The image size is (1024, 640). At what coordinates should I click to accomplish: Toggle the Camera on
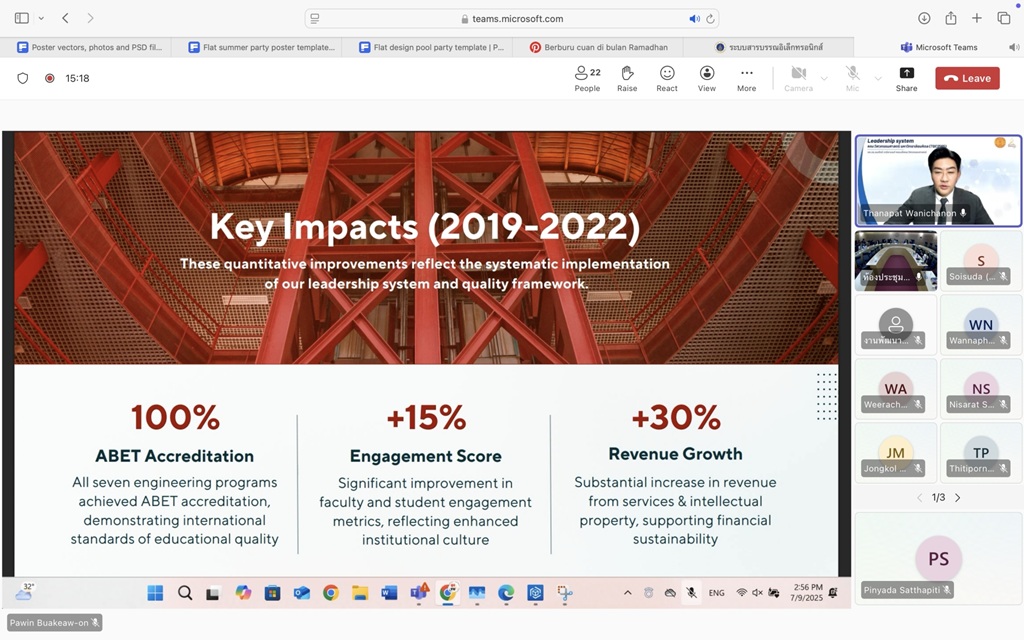(x=798, y=78)
